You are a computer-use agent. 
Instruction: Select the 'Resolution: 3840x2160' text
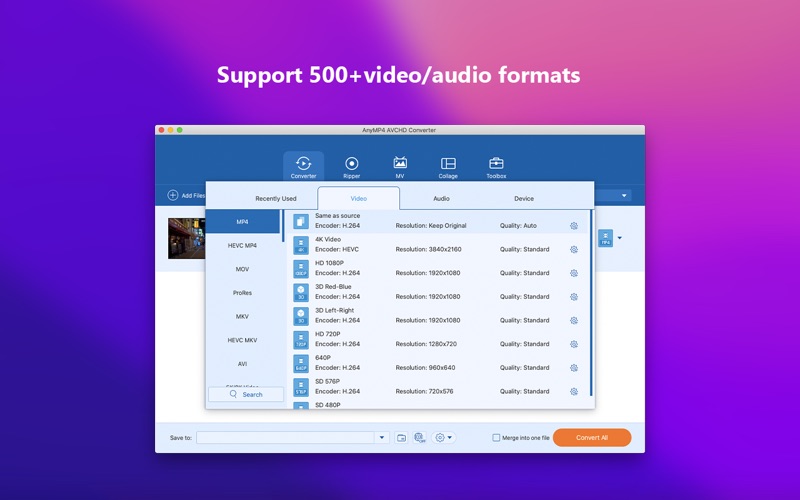tap(428, 249)
